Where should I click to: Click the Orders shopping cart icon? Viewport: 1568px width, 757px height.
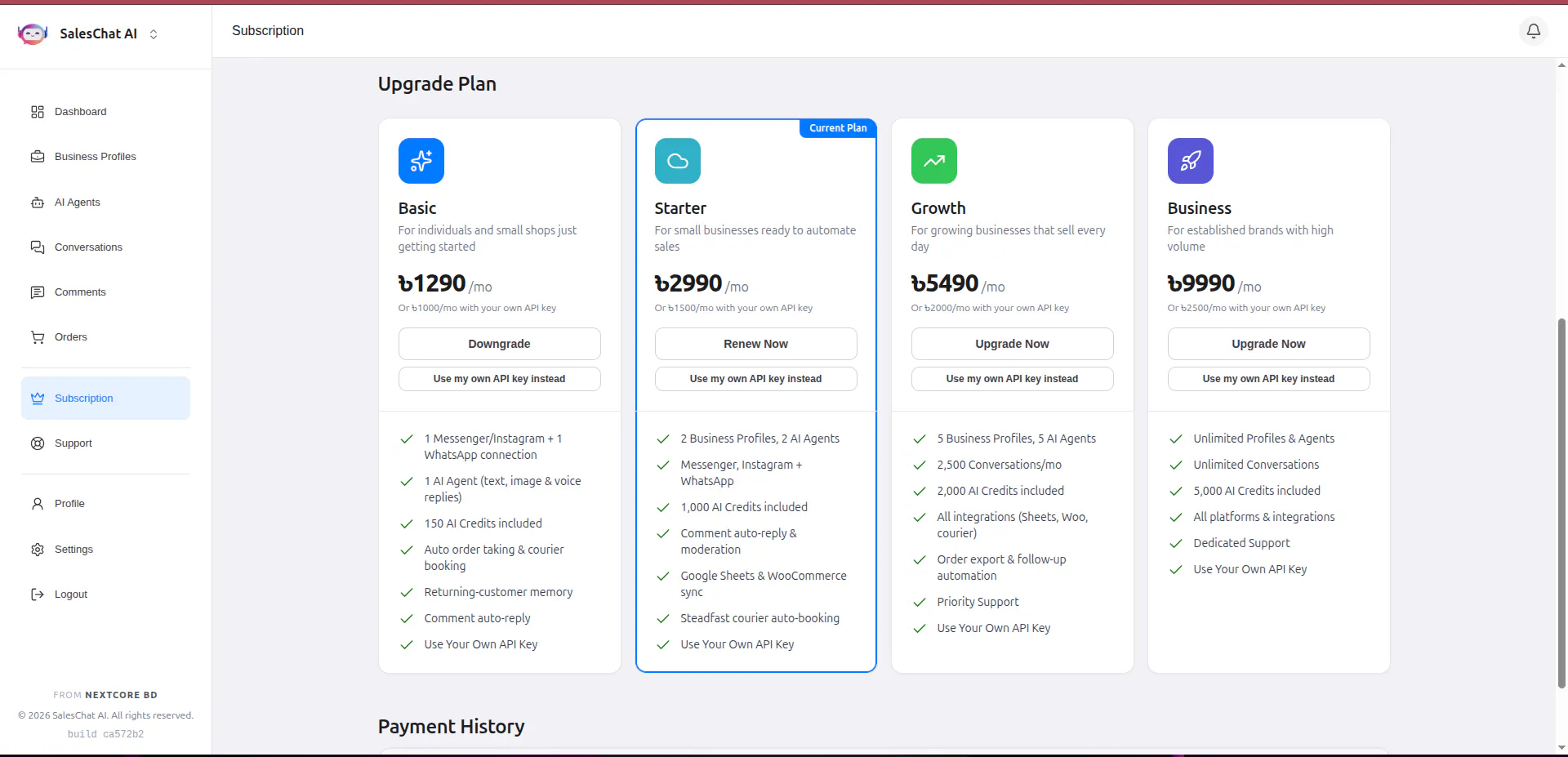pos(38,337)
